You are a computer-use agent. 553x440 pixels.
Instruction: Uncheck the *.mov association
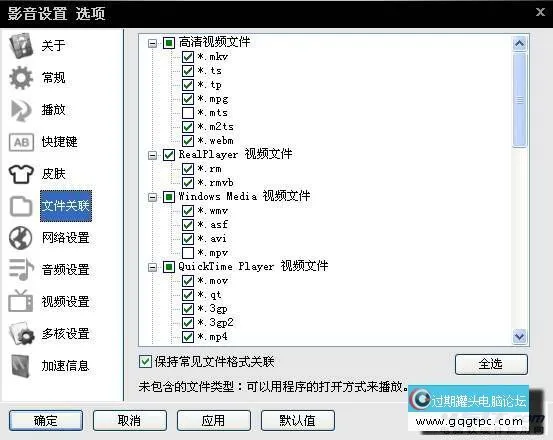click(188, 281)
